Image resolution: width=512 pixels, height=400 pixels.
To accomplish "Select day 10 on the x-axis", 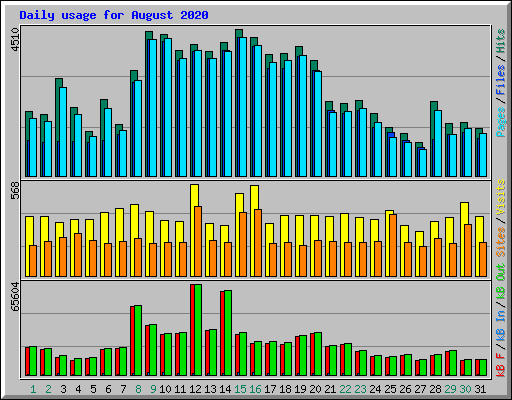I will 165,389.
